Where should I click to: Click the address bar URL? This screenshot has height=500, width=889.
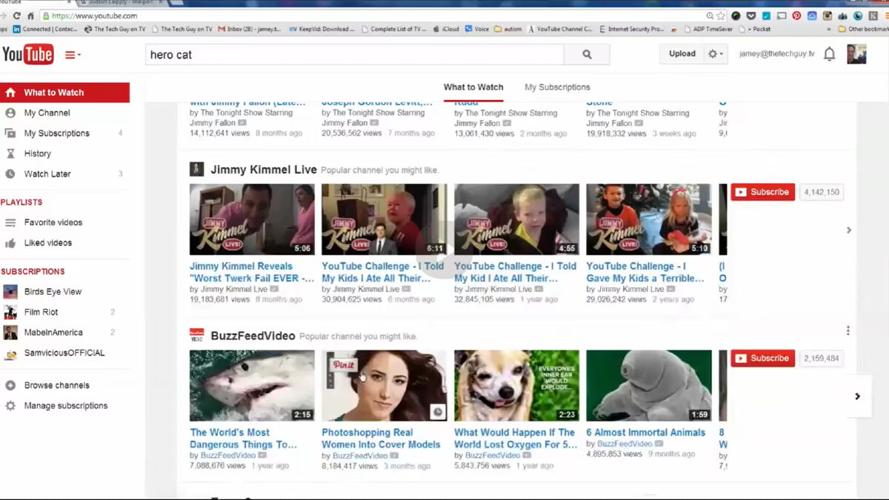pos(94,16)
